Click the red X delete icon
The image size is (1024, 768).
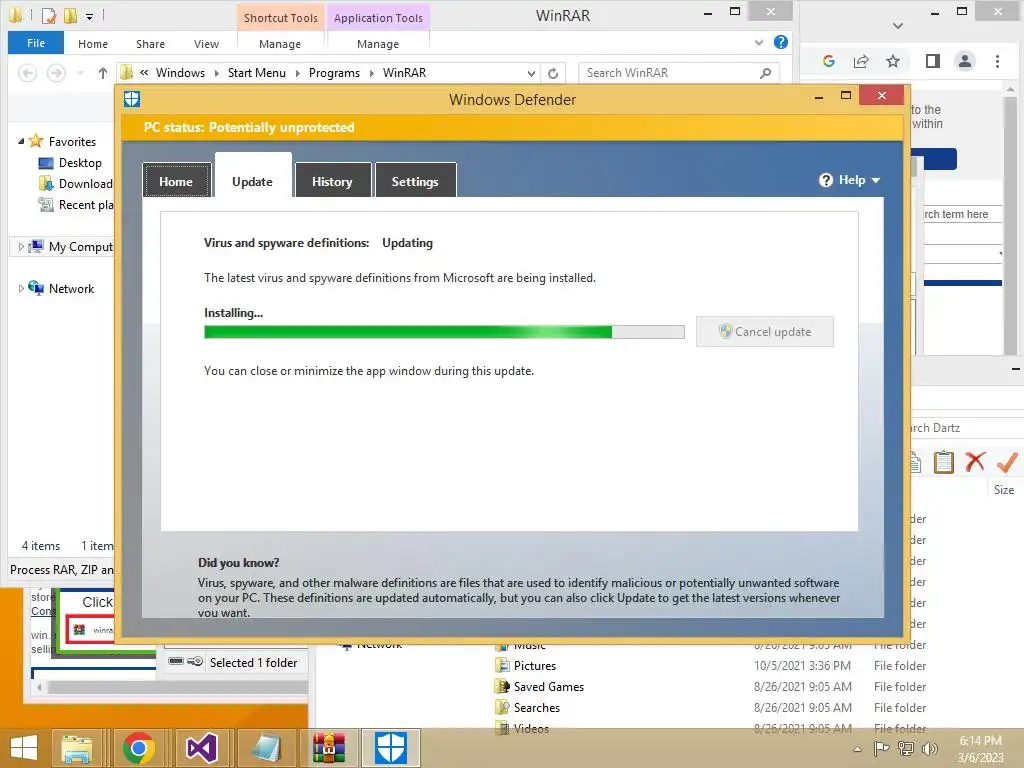coord(975,462)
